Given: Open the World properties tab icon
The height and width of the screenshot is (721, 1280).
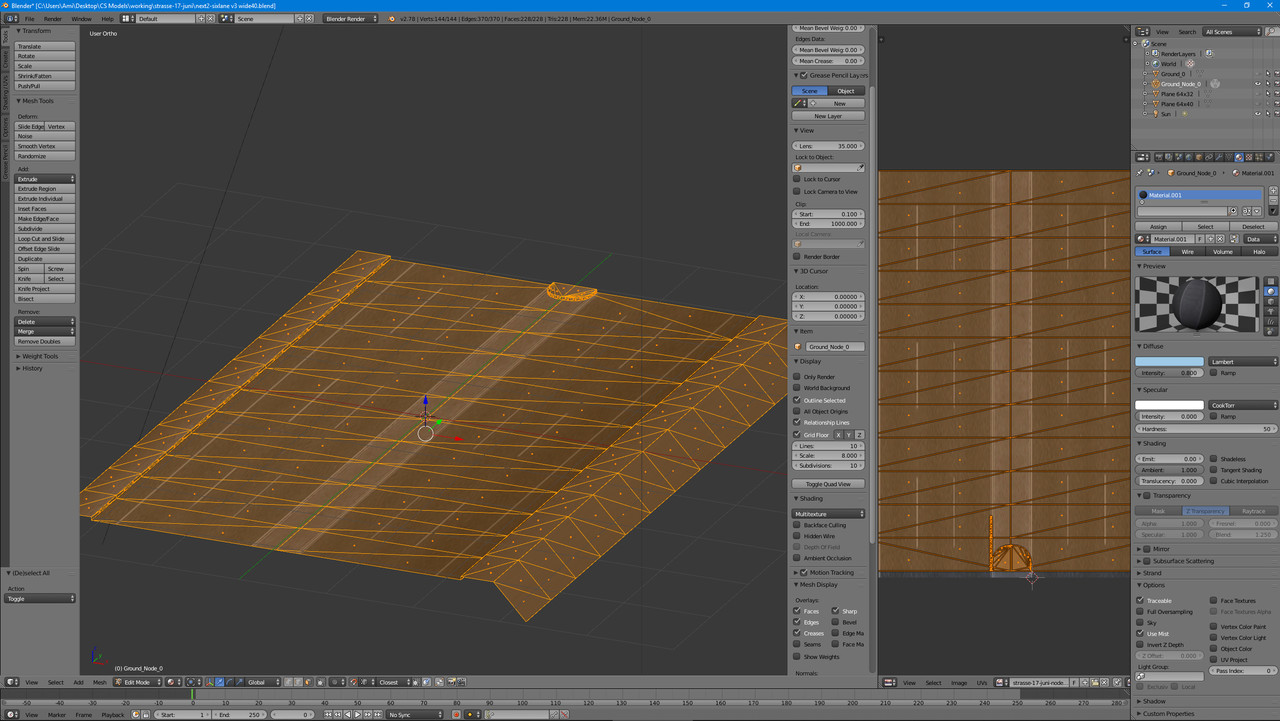Looking at the screenshot, I should [1188, 157].
